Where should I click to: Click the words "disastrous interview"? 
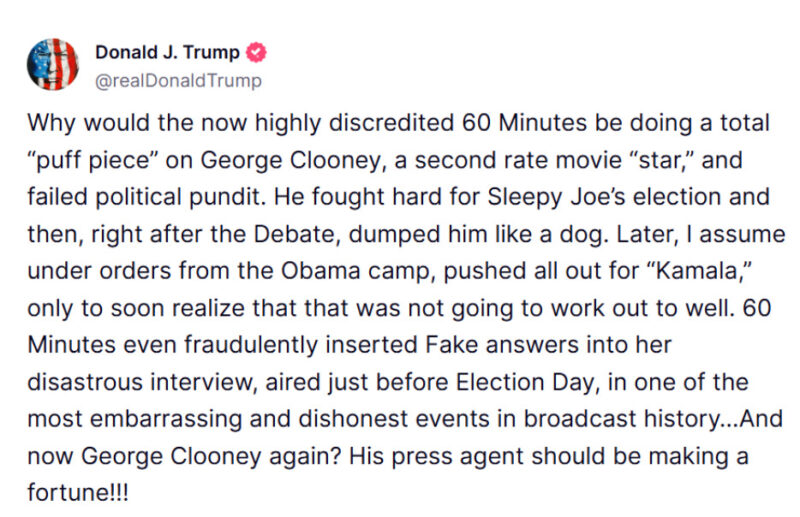[142, 383]
